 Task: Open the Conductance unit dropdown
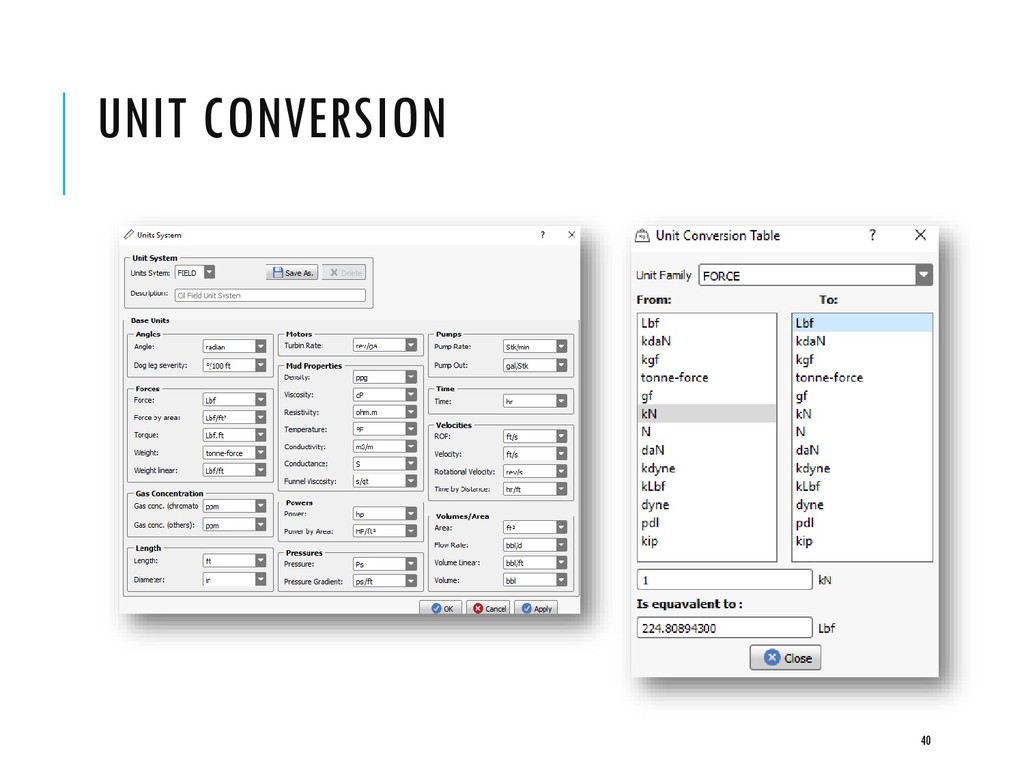(411, 464)
